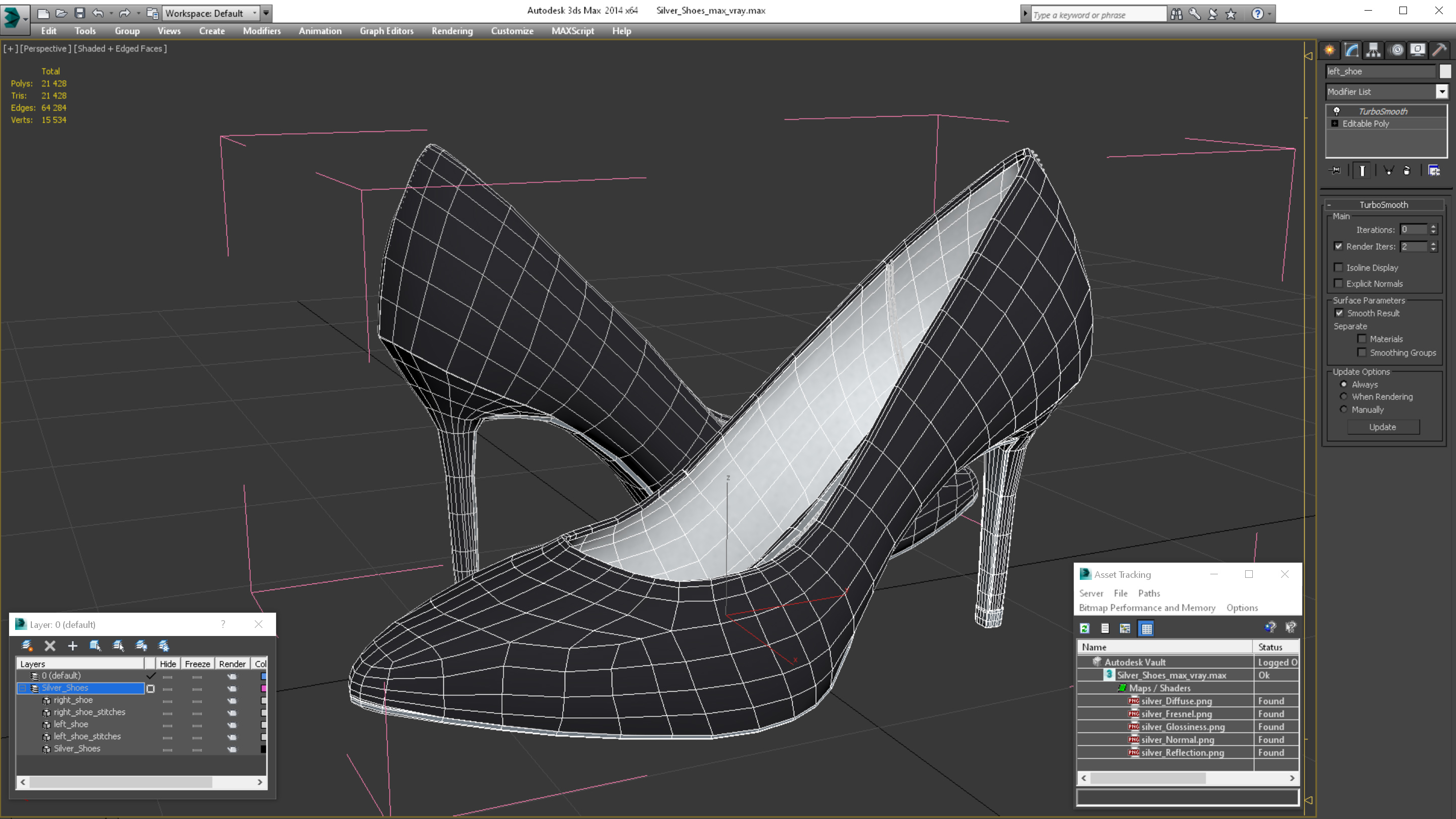Image resolution: width=1456 pixels, height=819 pixels.
Task: Open the Modifiers menu
Action: 262,31
